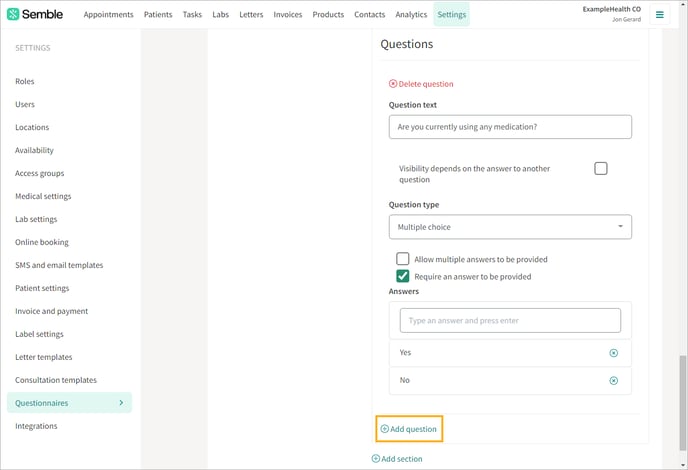Open Consultation templates settings
Screen dimensions: 688x470
[x=56, y=380]
